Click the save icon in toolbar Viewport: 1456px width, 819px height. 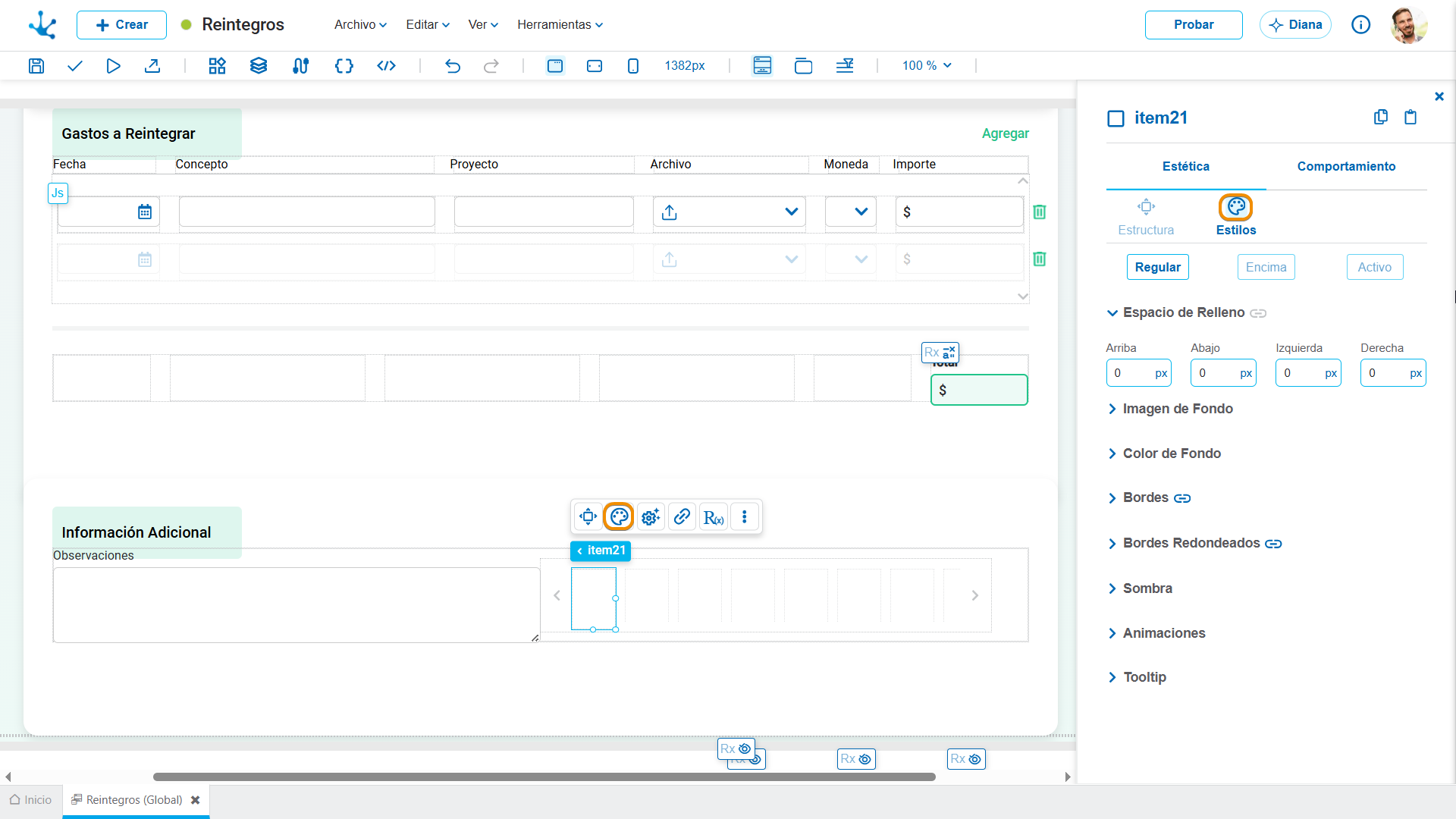point(36,66)
